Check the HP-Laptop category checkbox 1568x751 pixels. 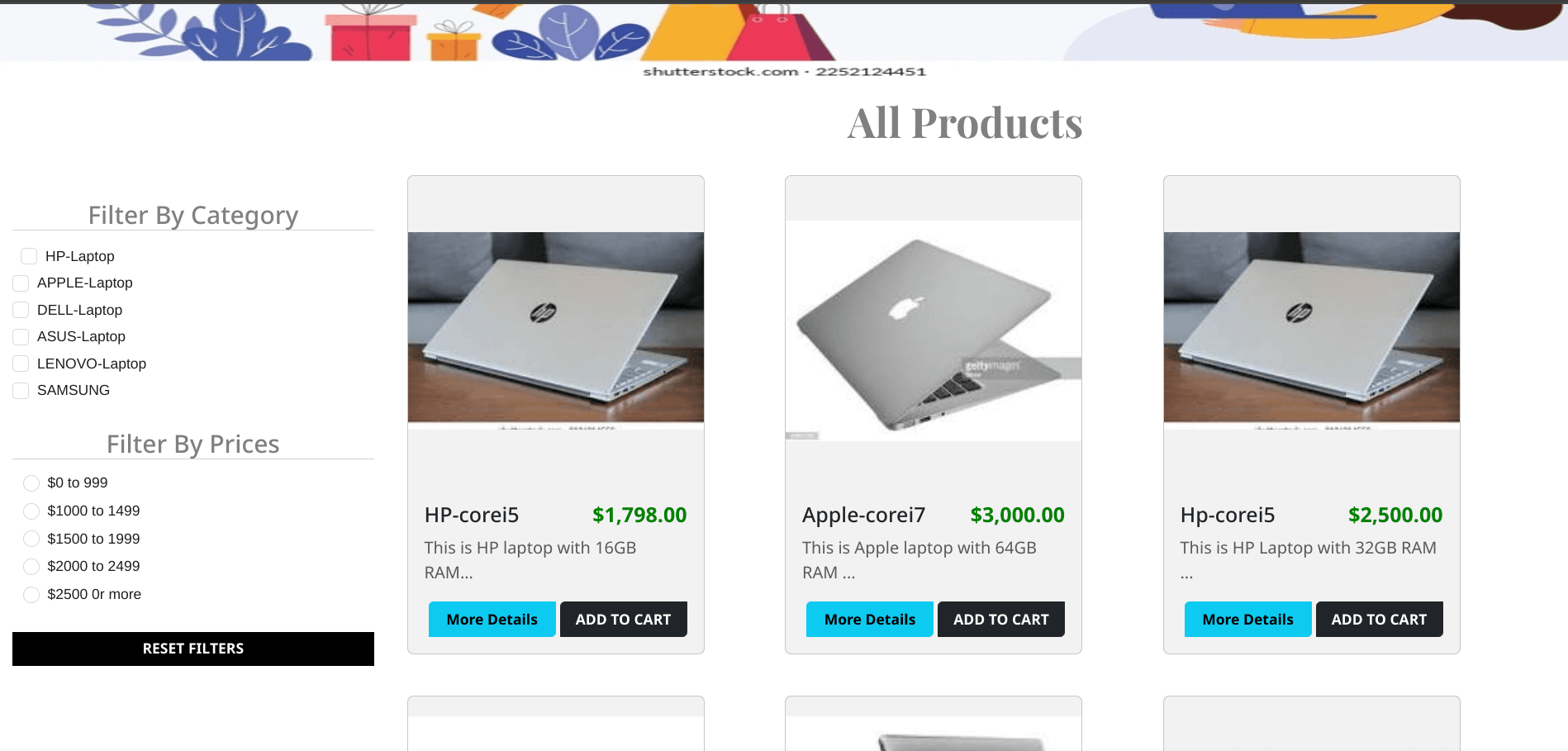tap(29, 256)
